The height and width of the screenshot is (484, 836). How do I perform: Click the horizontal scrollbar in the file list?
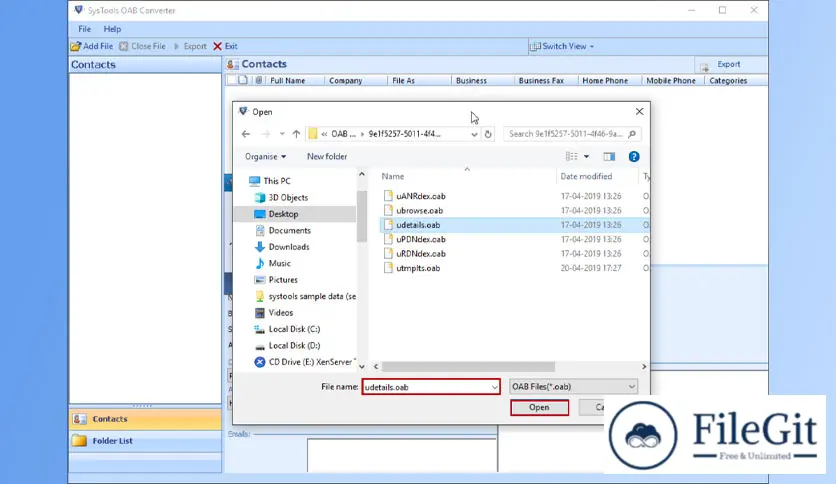[468, 367]
